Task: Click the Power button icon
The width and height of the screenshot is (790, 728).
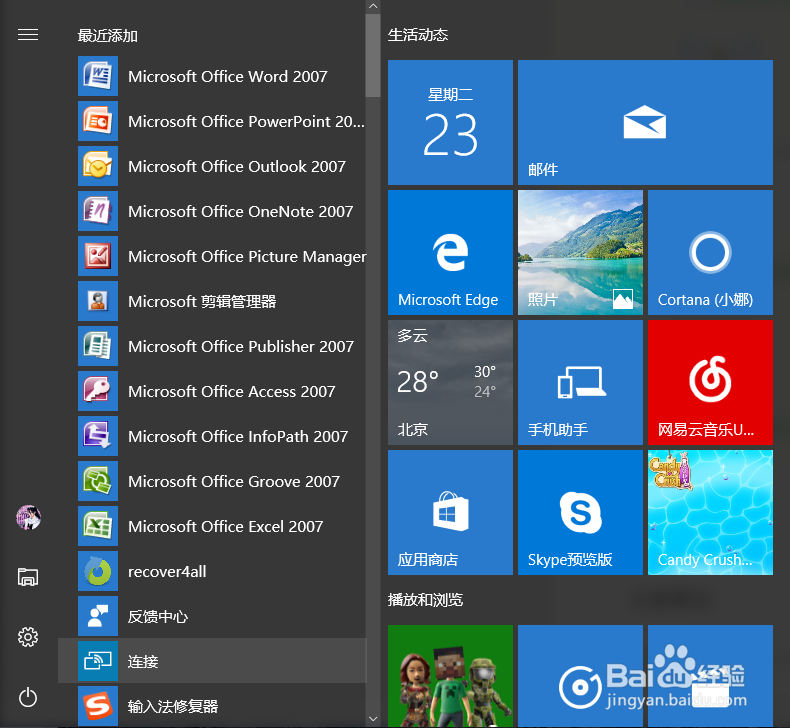Action: [28, 698]
